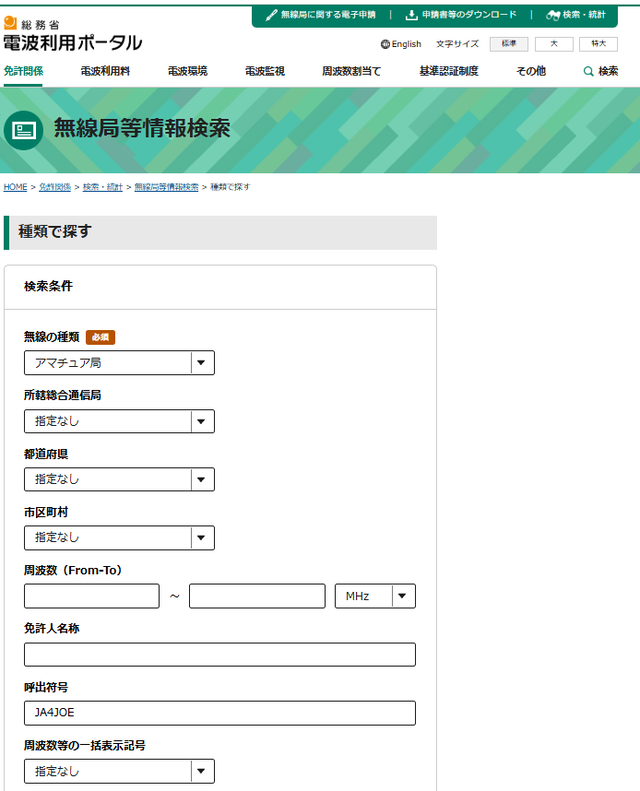640x791 pixels.
Task: Click the 免許人名称 input field
Action: tap(220, 655)
